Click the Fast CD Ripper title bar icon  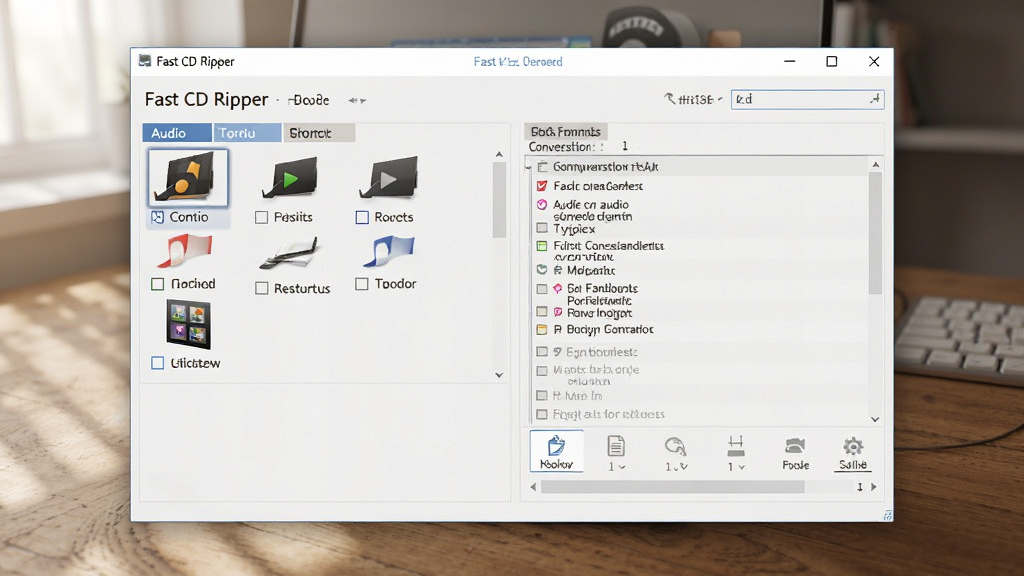tap(144, 61)
